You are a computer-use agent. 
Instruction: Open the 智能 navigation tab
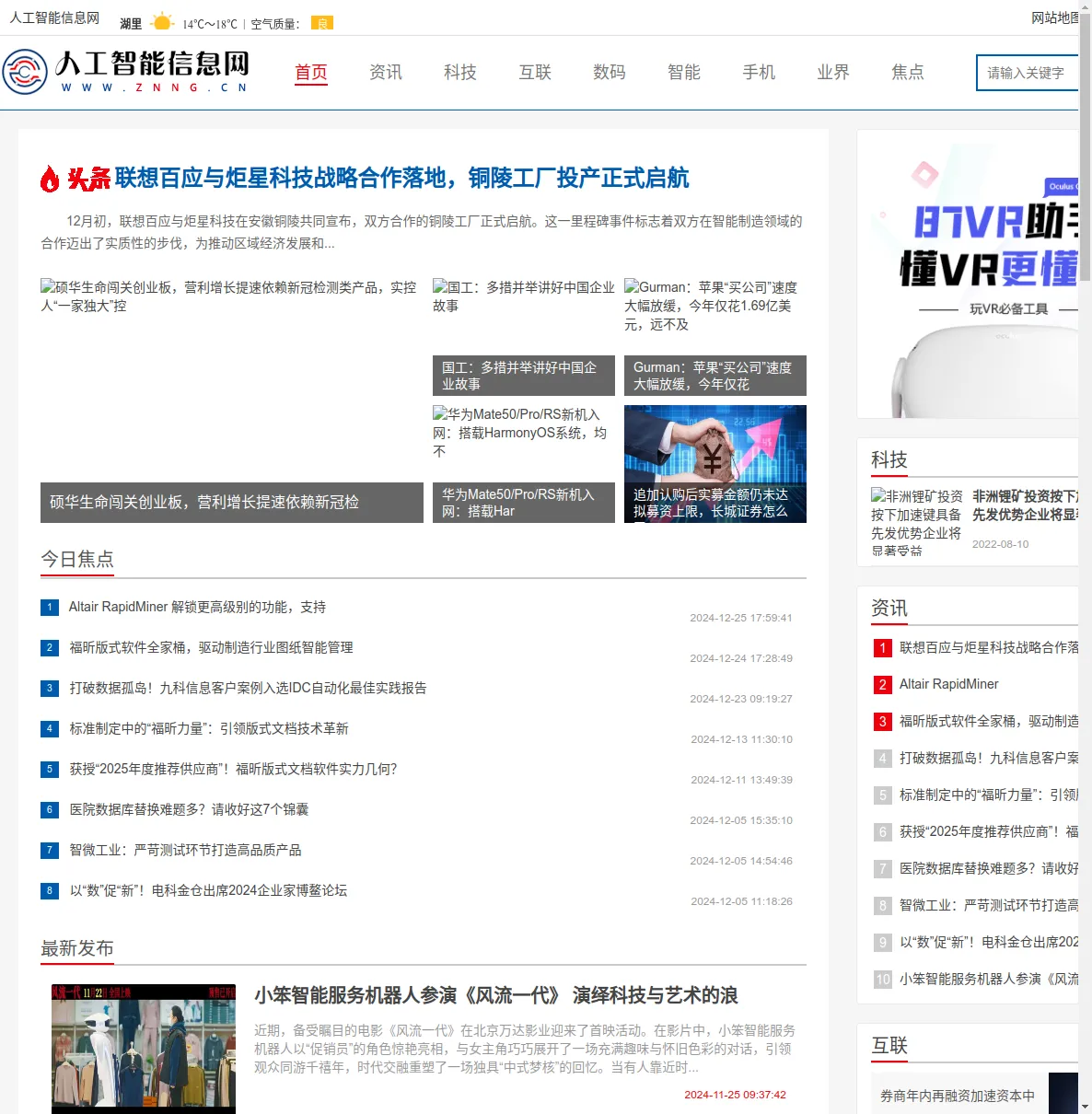click(684, 72)
